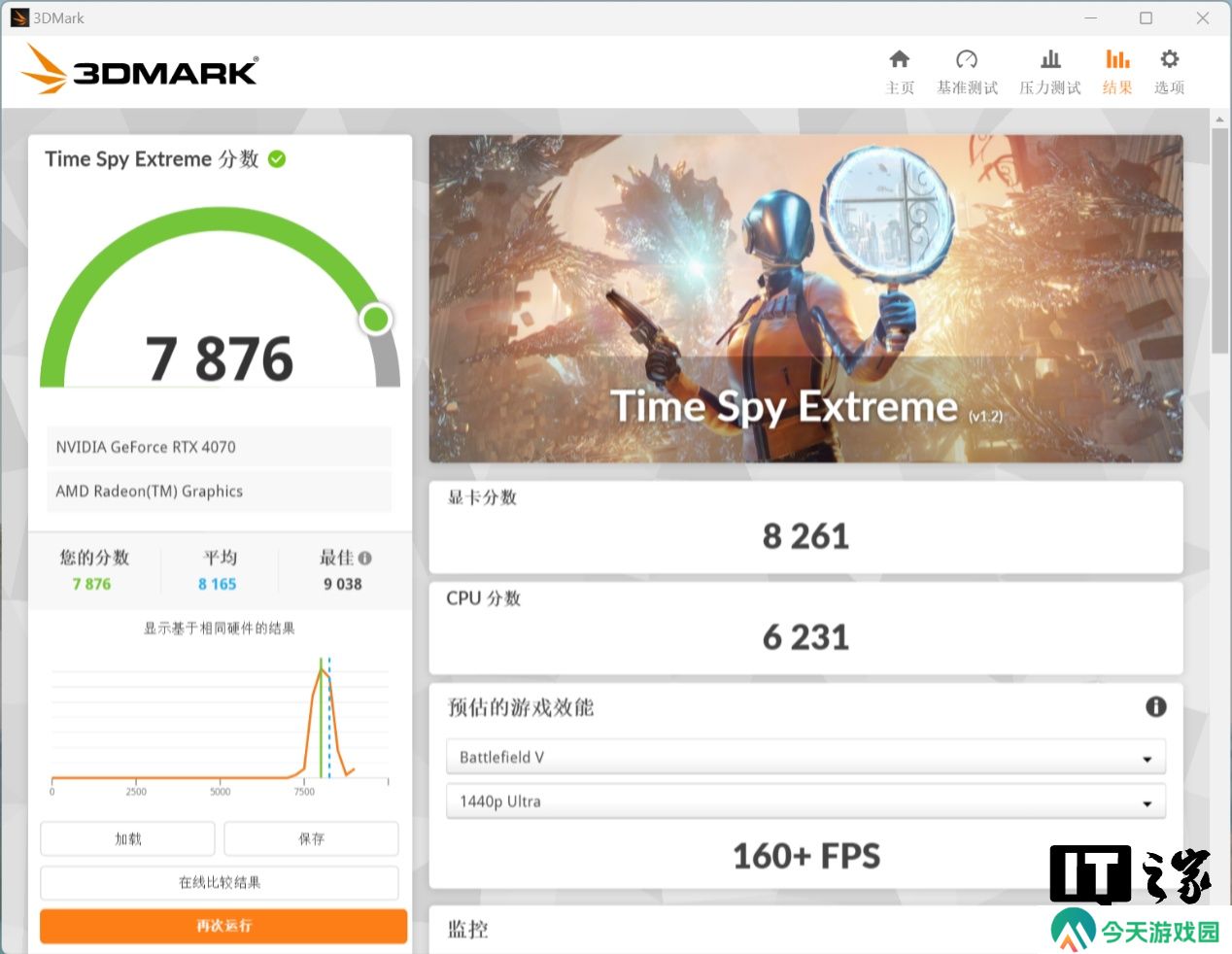Maximize the 3DMark window
Image resolution: width=1232 pixels, height=954 pixels.
click(x=1146, y=17)
